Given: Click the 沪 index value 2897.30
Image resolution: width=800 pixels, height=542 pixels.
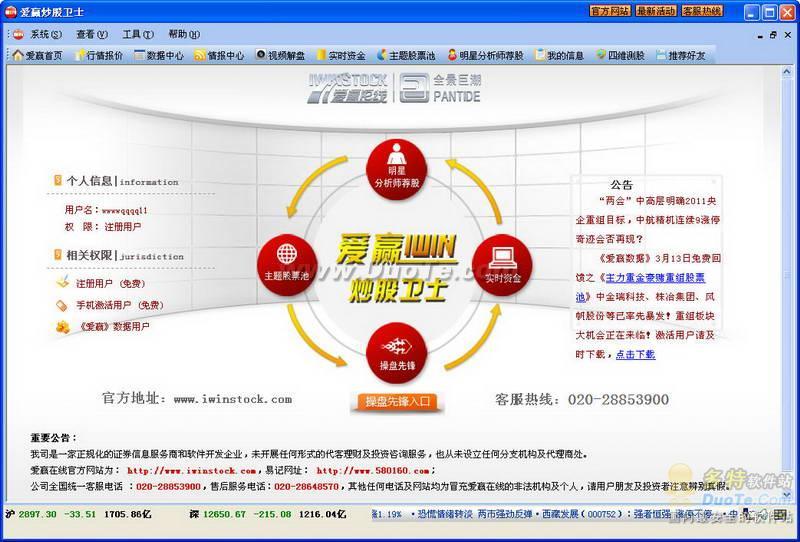Looking at the screenshot, I should [38, 514].
